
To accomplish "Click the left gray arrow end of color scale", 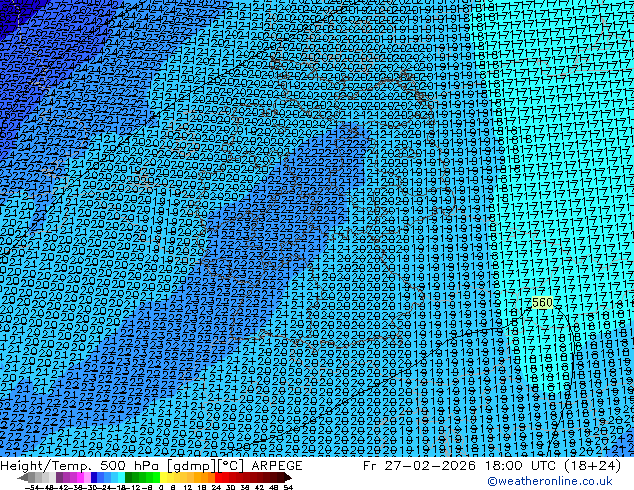I will click(x=23, y=477).
